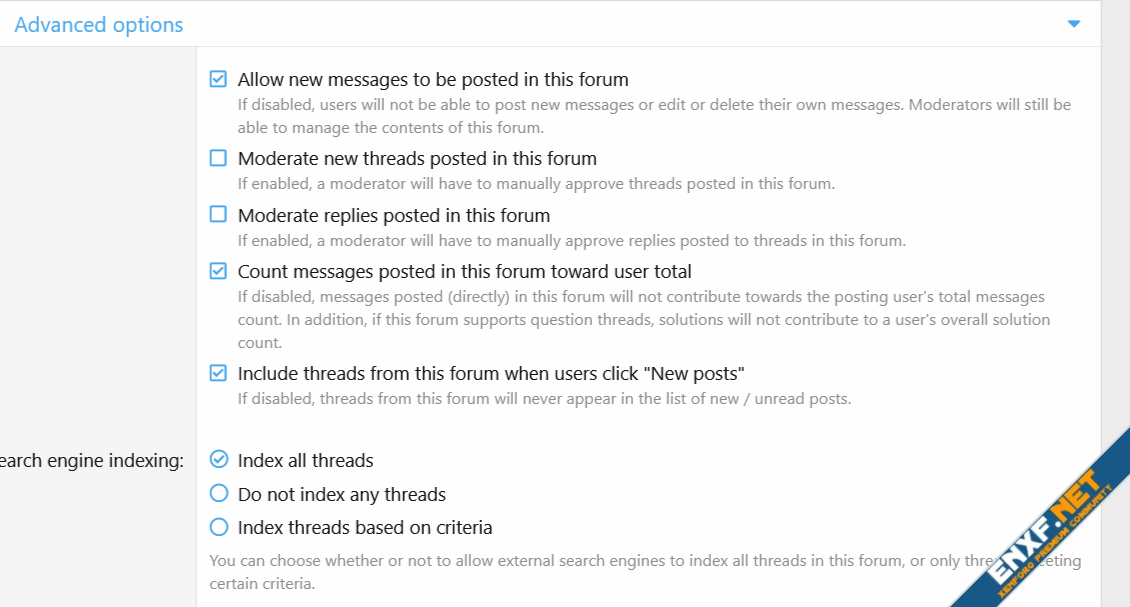Enable Moderate new threads checkbox
The width and height of the screenshot is (1130, 607).
click(x=218, y=158)
